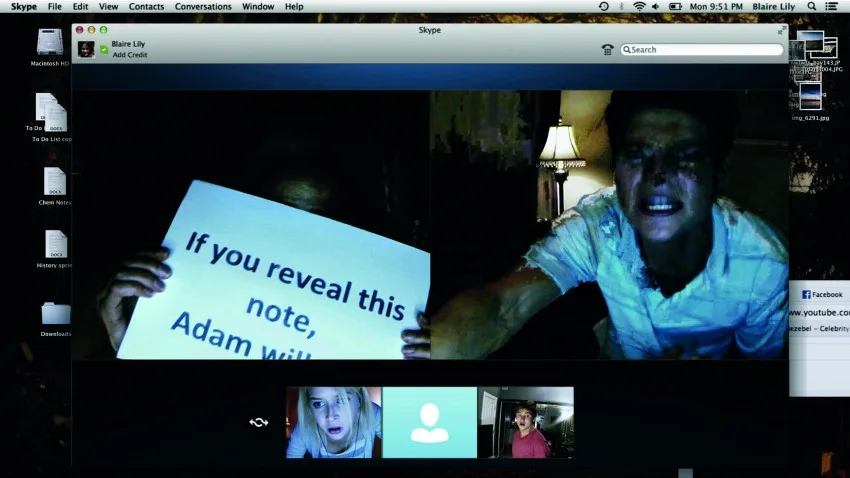Select the red shirt participant thumbnail
850x478 pixels.
526,422
